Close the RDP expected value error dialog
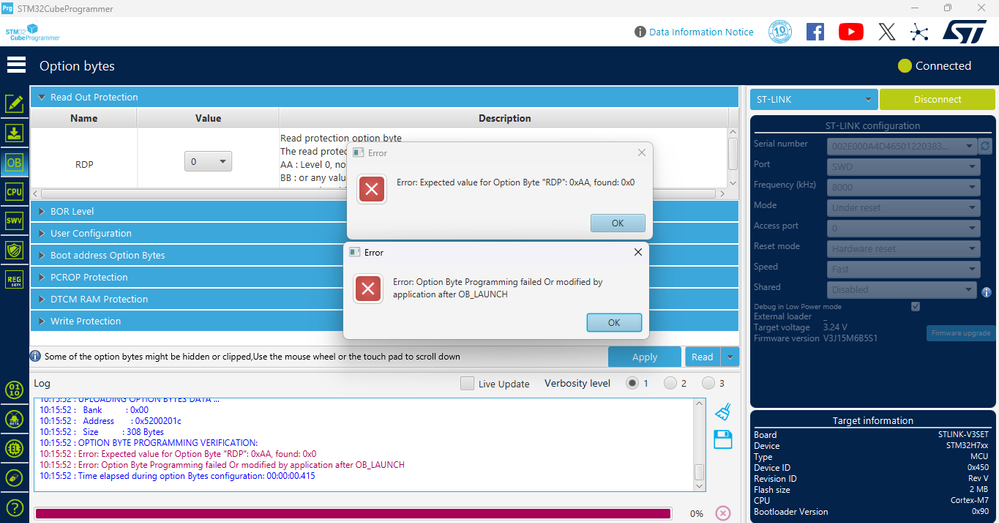The image size is (999, 523). 642,152
